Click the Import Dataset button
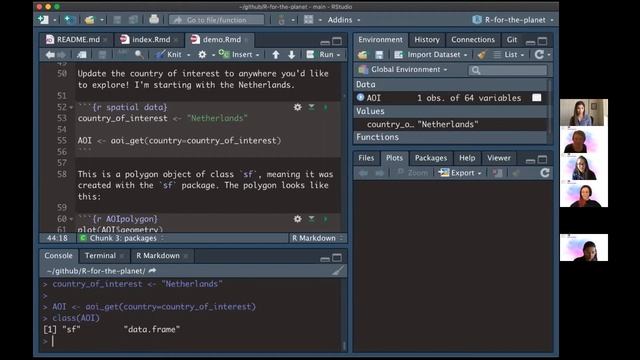The height and width of the screenshot is (360, 640). tap(431, 54)
